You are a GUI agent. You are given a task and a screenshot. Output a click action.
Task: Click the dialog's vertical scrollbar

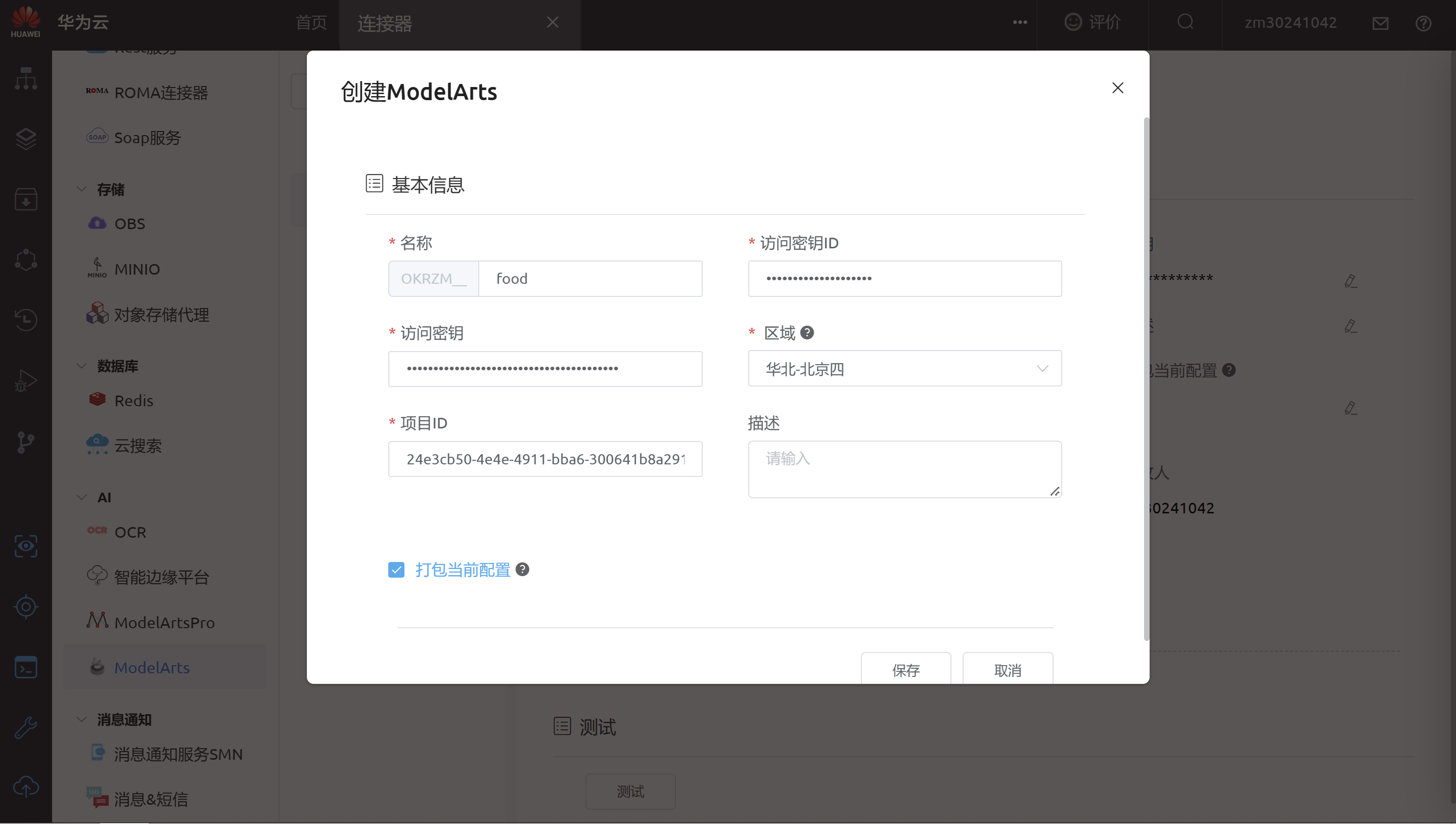(1146, 379)
